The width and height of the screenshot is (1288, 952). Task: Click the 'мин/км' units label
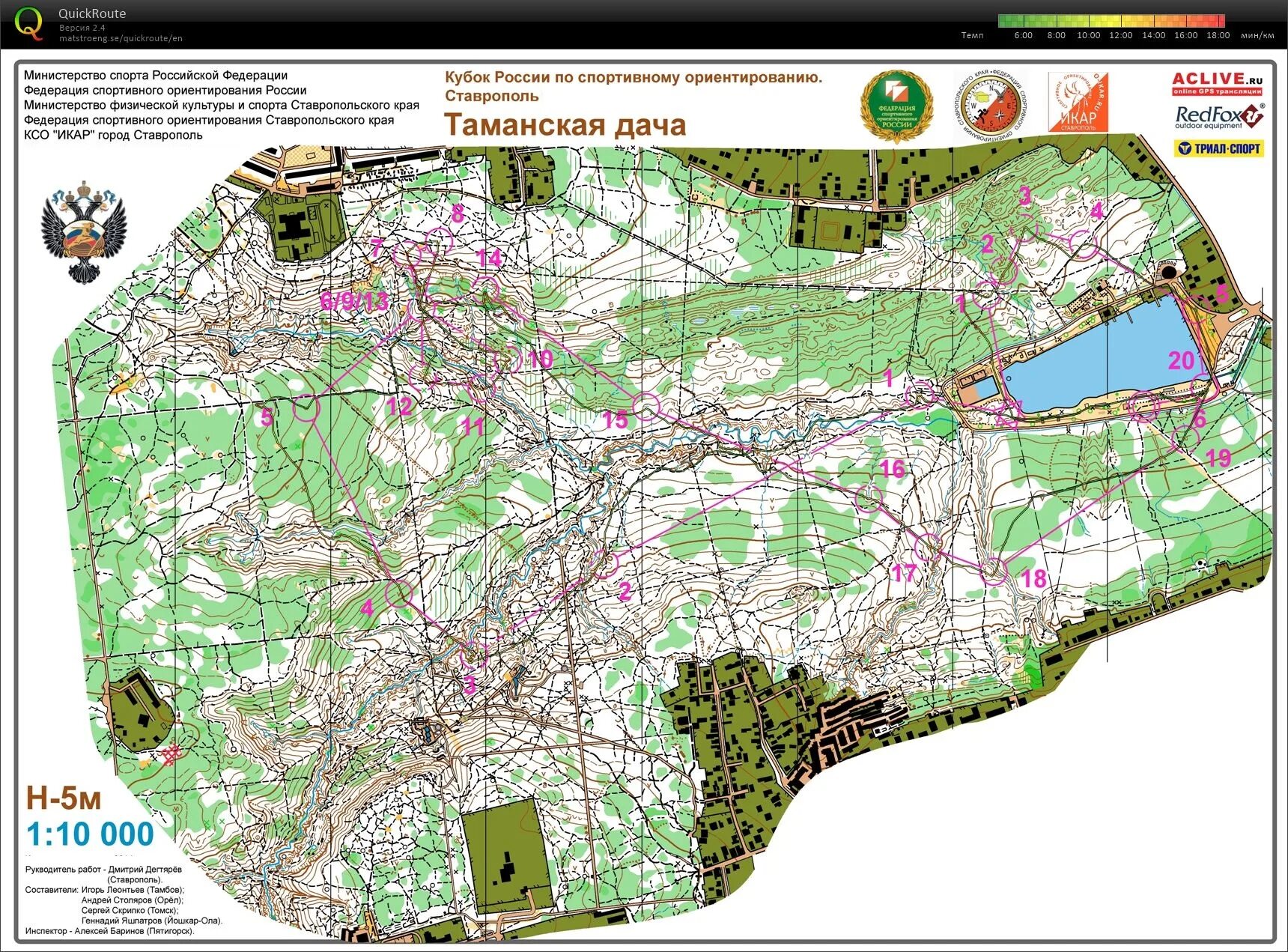click(1257, 35)
